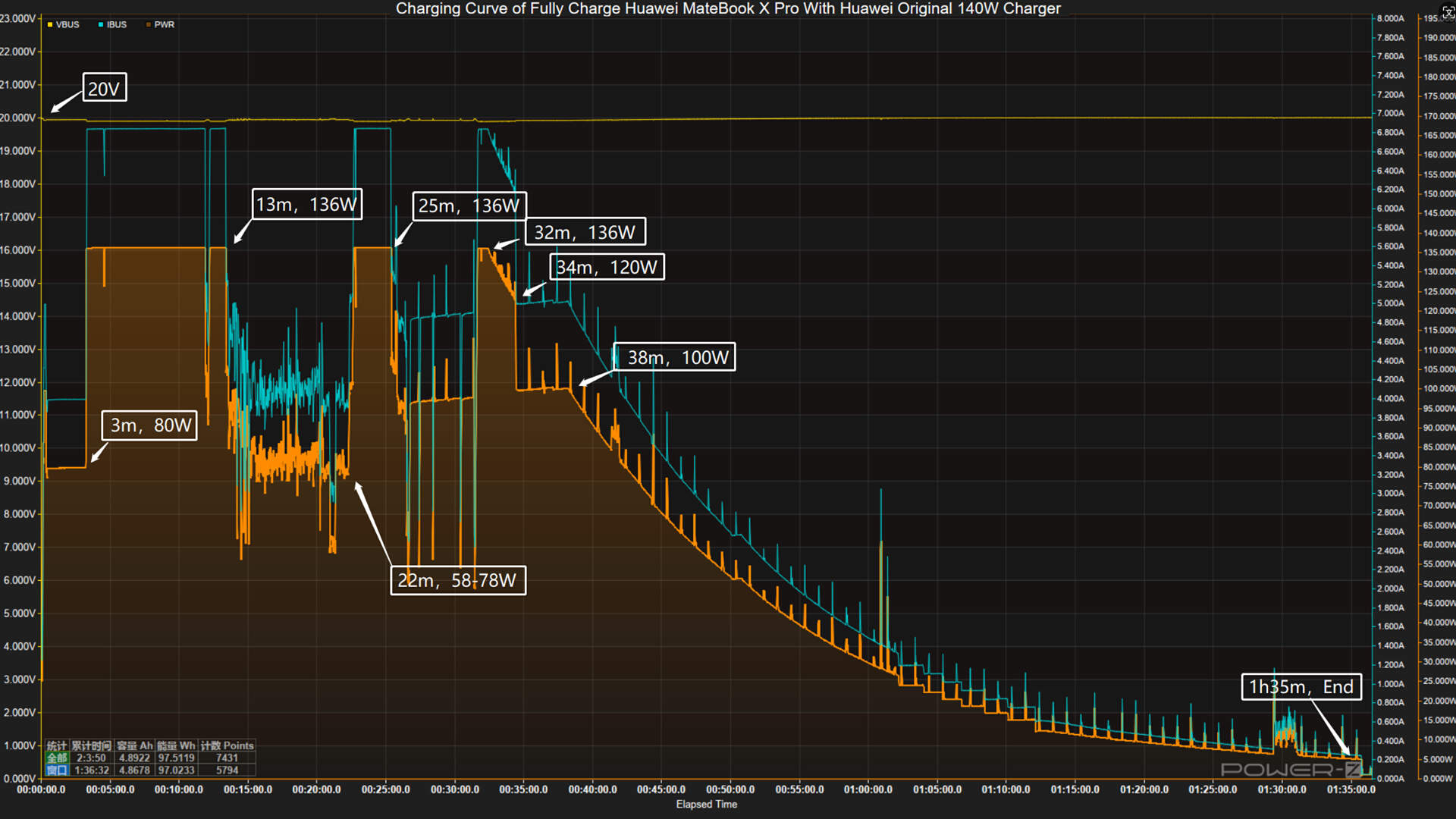Screen dimensions: 1456x819
Task: Select the green 全部 statistics row label
Action: (x=58, y=758)
